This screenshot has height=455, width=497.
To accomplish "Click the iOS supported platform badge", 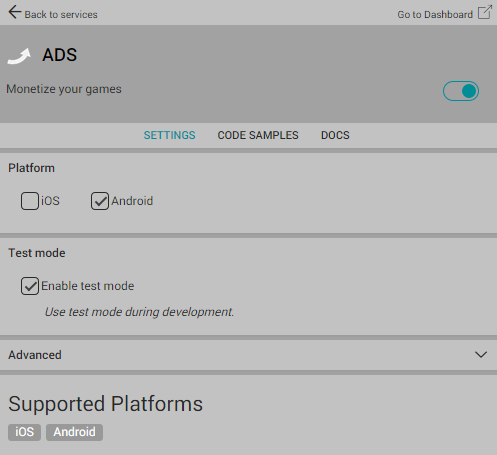I will pos(24,432).
